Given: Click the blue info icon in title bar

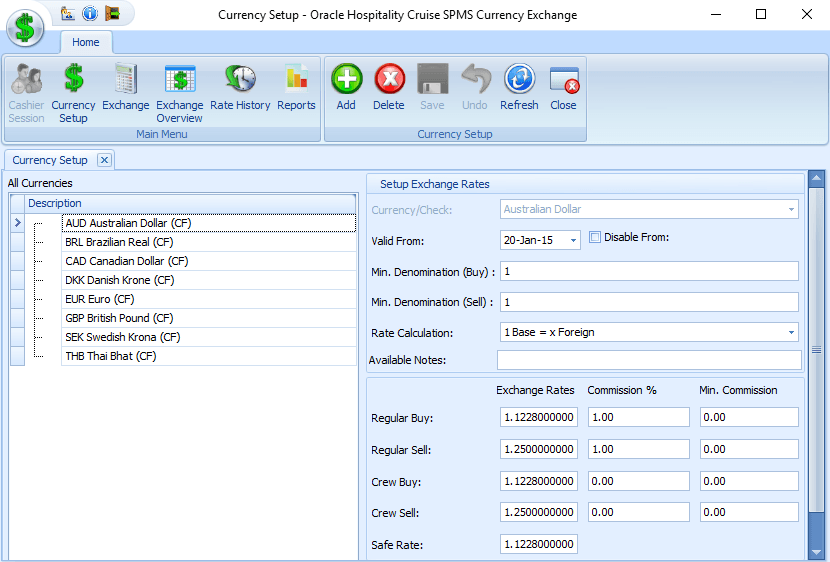Looking at the screenshot, I should (90, 13).
